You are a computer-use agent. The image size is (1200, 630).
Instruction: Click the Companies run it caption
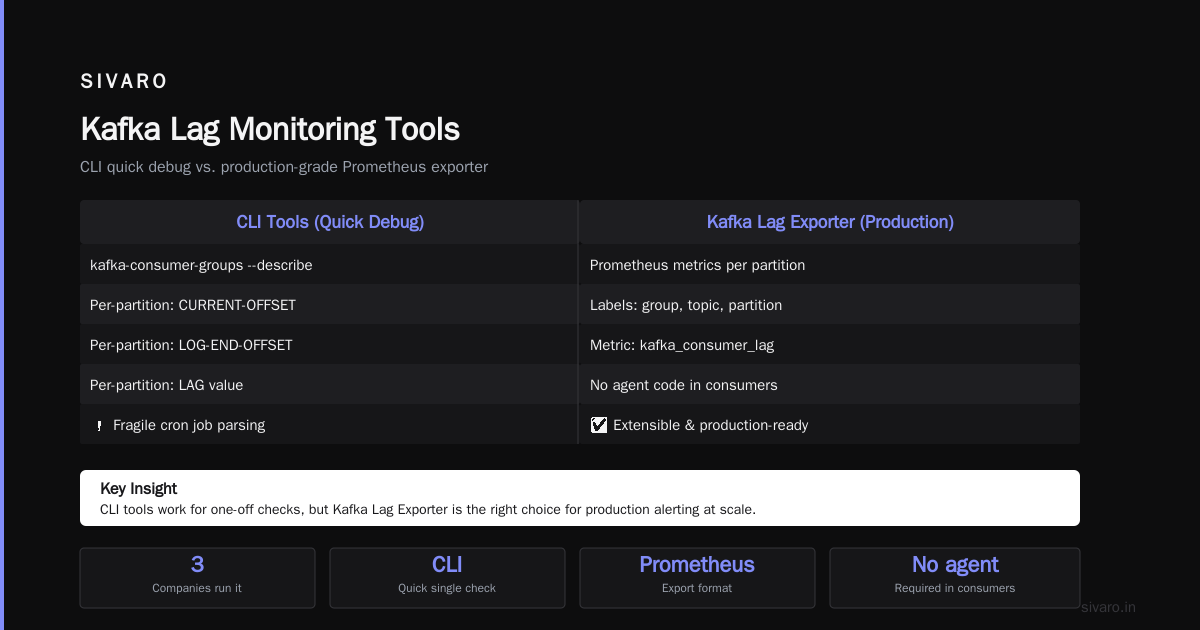[x=197, y=588]
